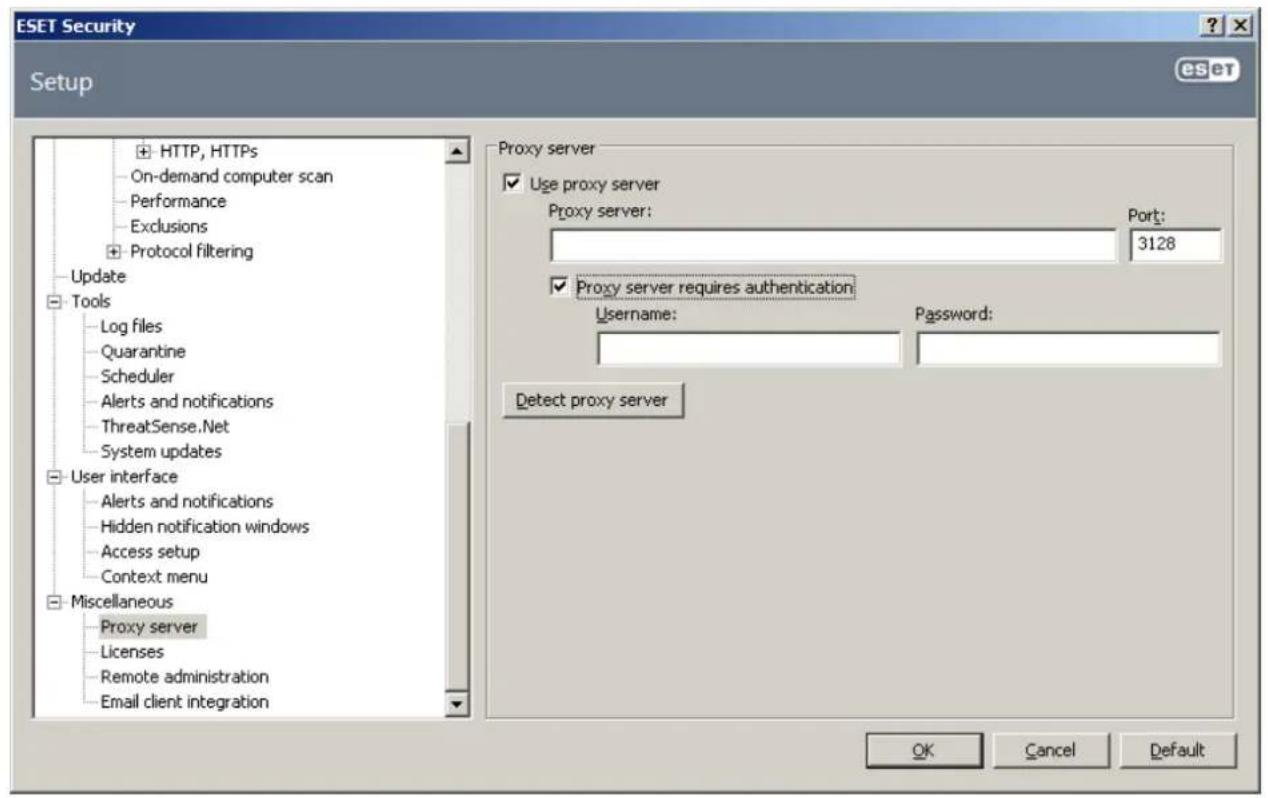The height and width of the screenshot is (798, 1268).
Task: Select Exclusions in the tree
Action: click(x=169, y=226)
